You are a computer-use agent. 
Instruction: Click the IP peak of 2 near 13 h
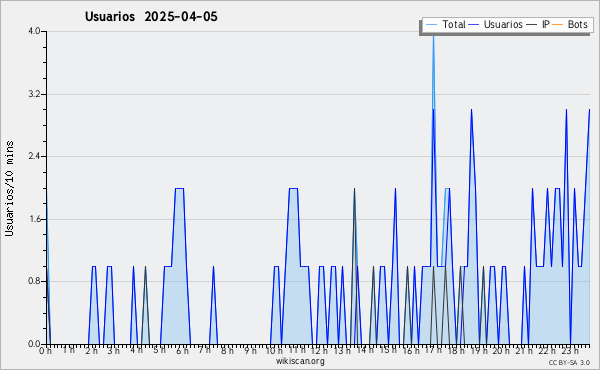pyautogui.click(x=354, y=189)
